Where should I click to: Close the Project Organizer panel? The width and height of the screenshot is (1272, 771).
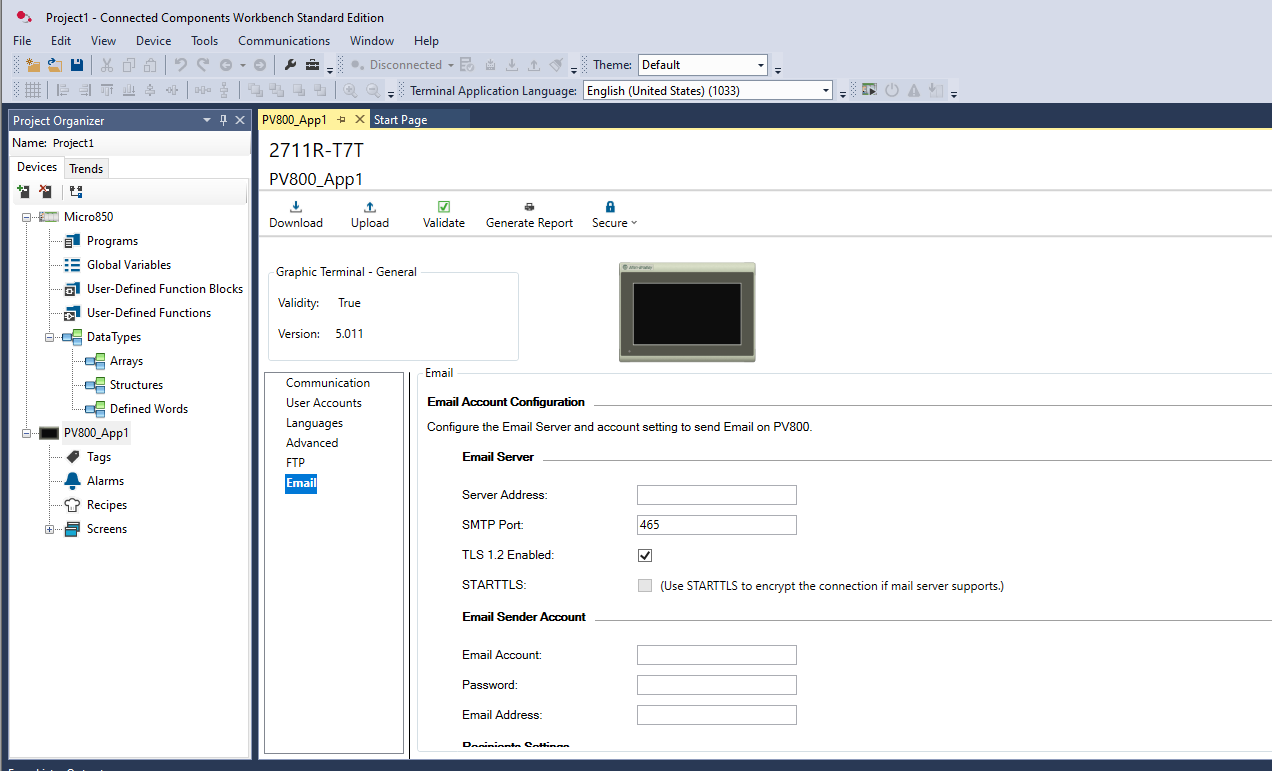tap(240, 120)
